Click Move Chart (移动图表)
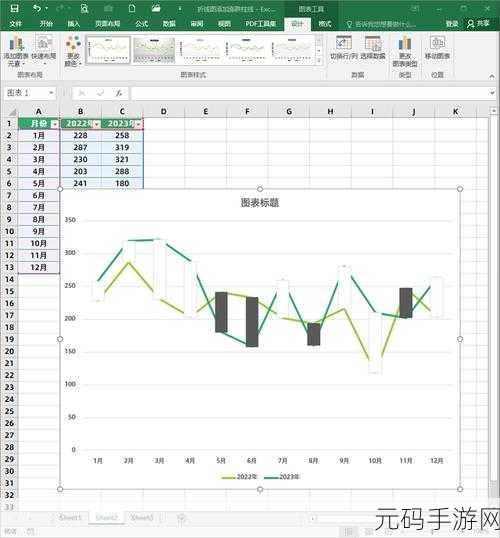Image resolution: width=500 pixels, height=538 pixels. [437, 47]
